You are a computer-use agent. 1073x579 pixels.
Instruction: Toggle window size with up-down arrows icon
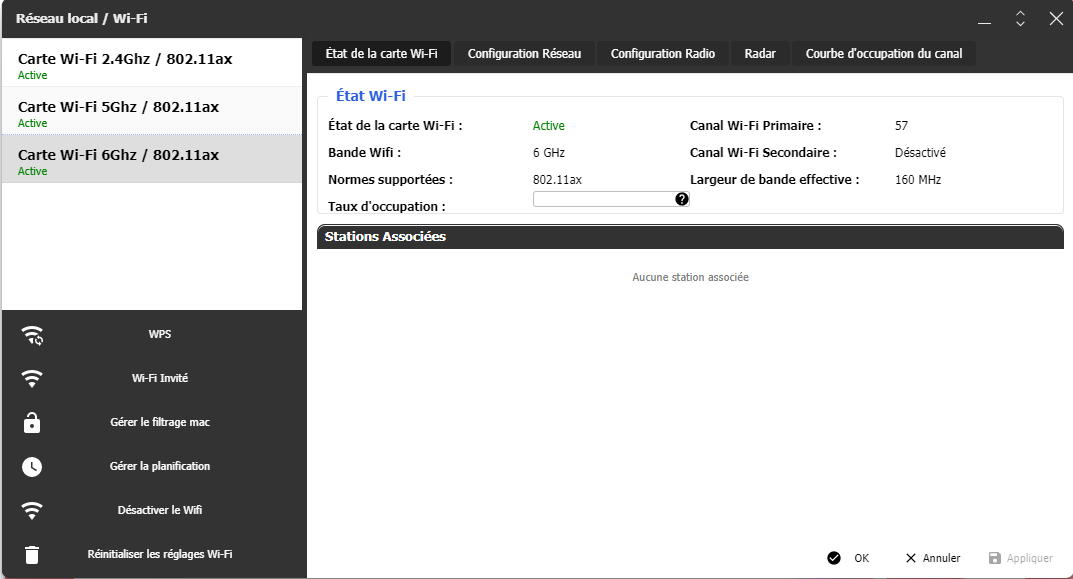(1020, 18)
